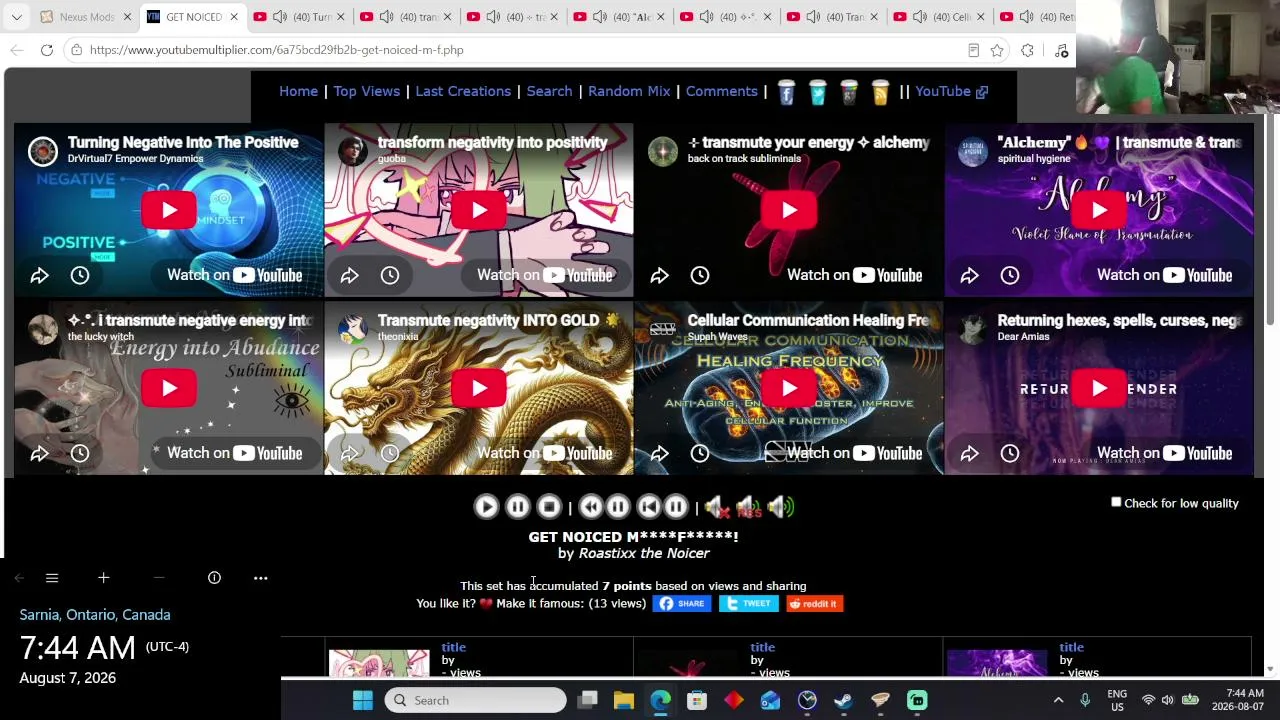Share the Turning Negative Into The Positive video
Viewport: 1280px width, 720px height.
pyautogui.click(x=39, y=275)
